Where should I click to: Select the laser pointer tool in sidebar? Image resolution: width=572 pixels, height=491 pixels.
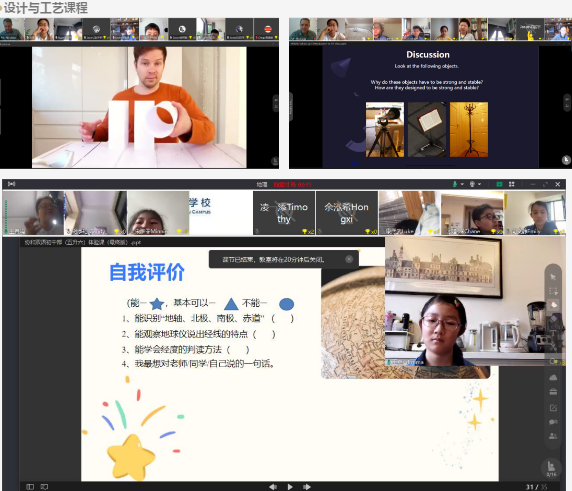tap(553, 305)
